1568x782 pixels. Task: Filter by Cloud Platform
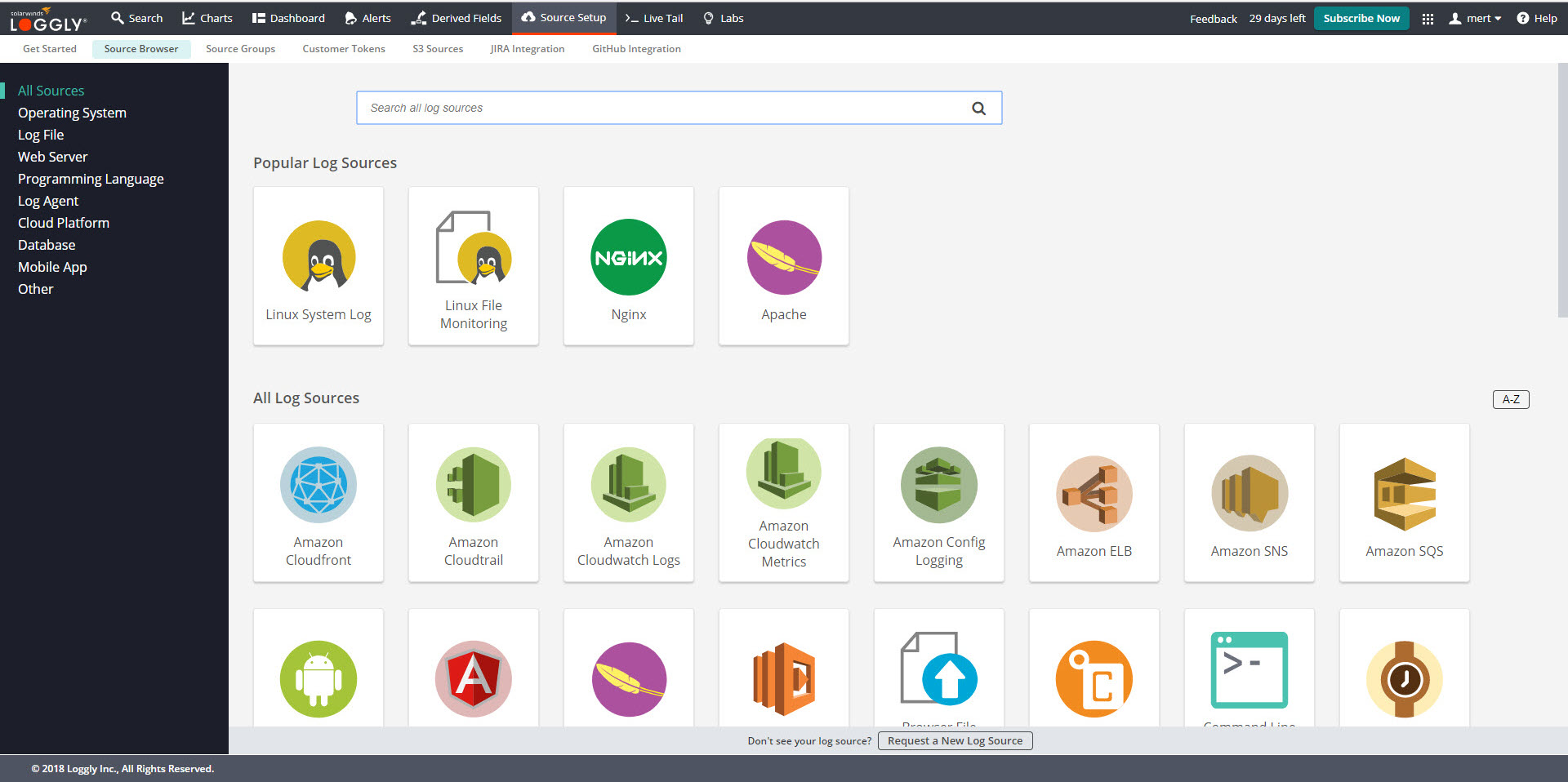pyautogui.click(x=64, y=223)
